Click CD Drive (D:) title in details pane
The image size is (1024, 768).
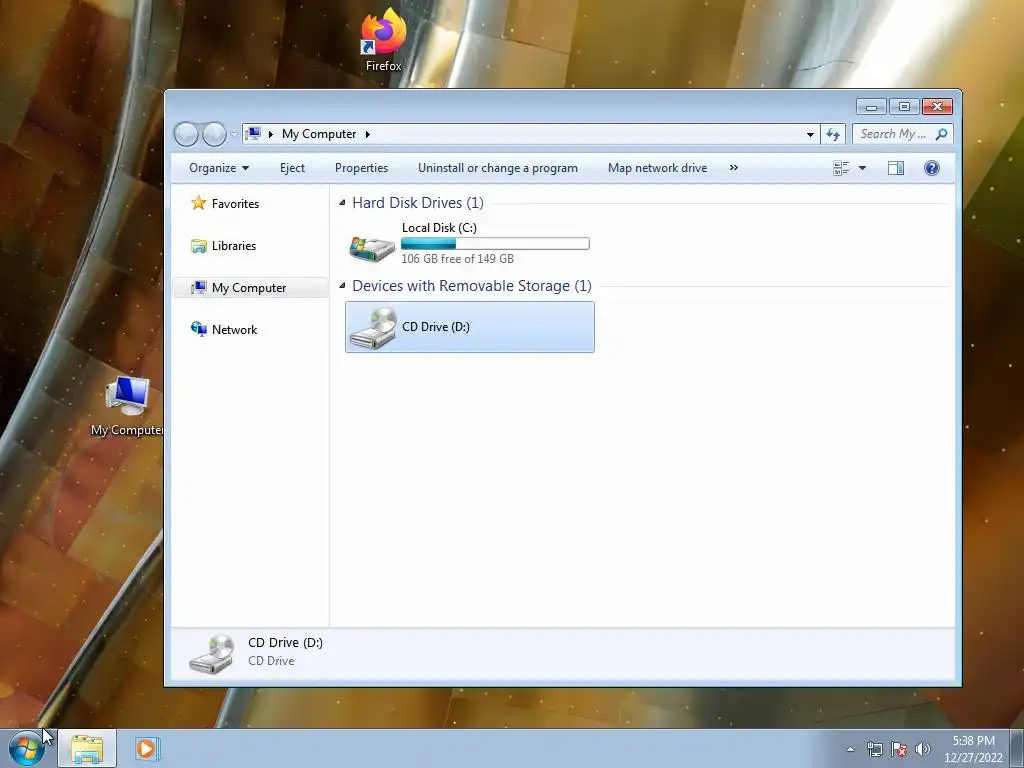pos(285,643)
